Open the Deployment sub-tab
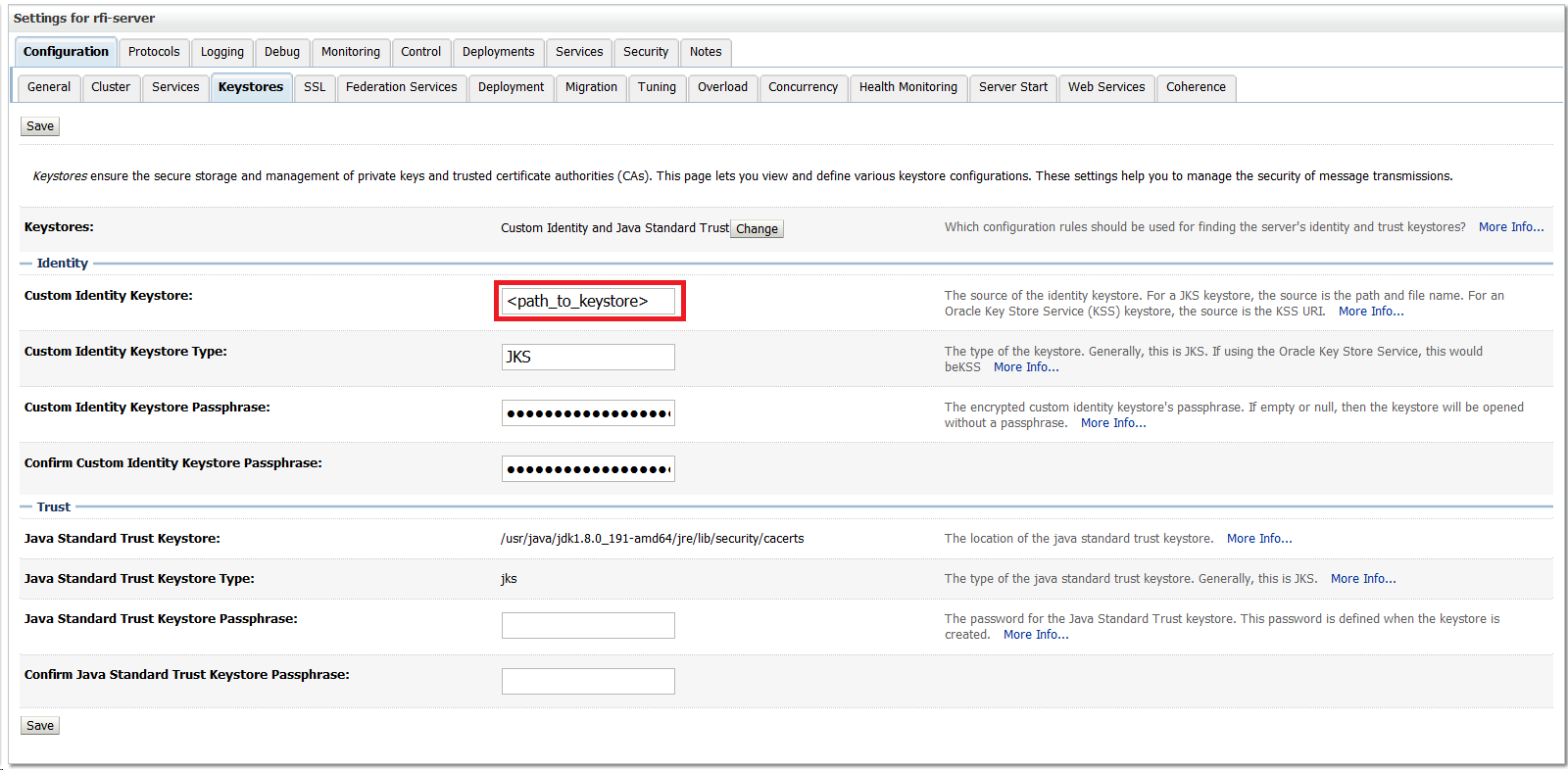 pos(512,87)
